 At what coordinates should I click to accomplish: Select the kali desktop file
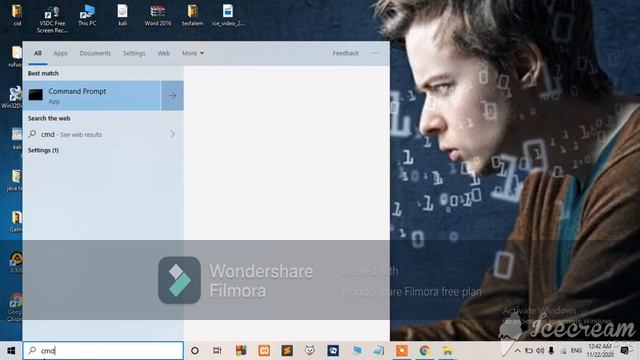pyautogui.click(x=122, y=16)
